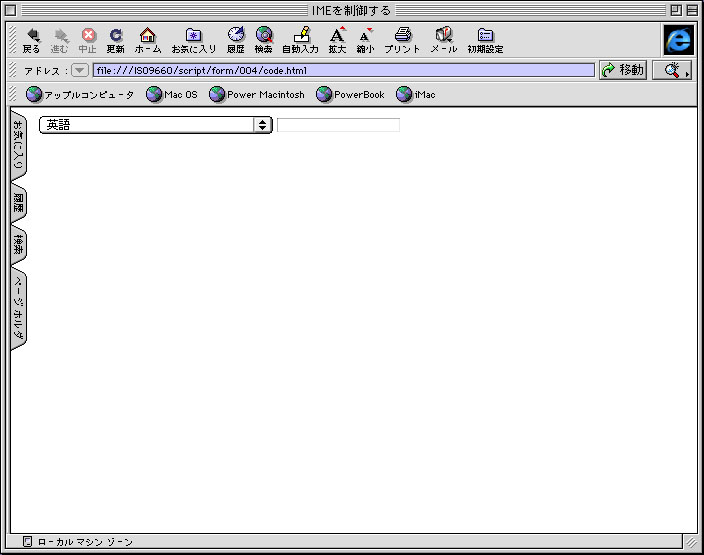Screen dimensions: 704x555
Task: Open the Power Macintosh favorites link
Action: 257,95
